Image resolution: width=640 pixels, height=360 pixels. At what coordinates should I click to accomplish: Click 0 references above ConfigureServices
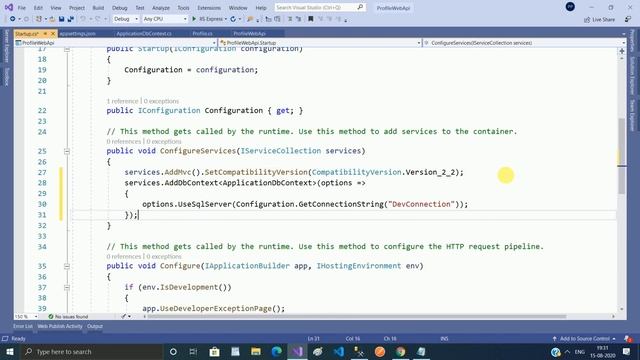[124, 141]
